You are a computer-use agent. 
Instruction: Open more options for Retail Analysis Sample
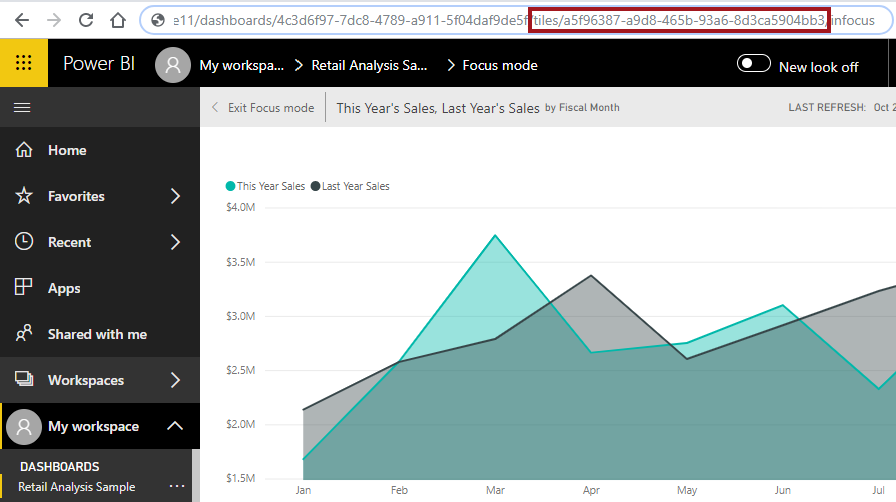(177, 487)
